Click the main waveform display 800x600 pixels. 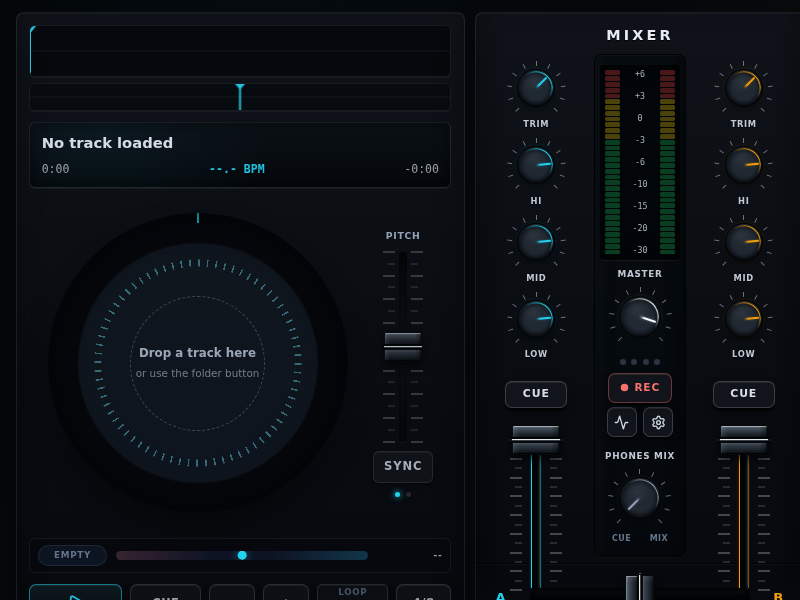pyautogui.click(x=240, y=51)
